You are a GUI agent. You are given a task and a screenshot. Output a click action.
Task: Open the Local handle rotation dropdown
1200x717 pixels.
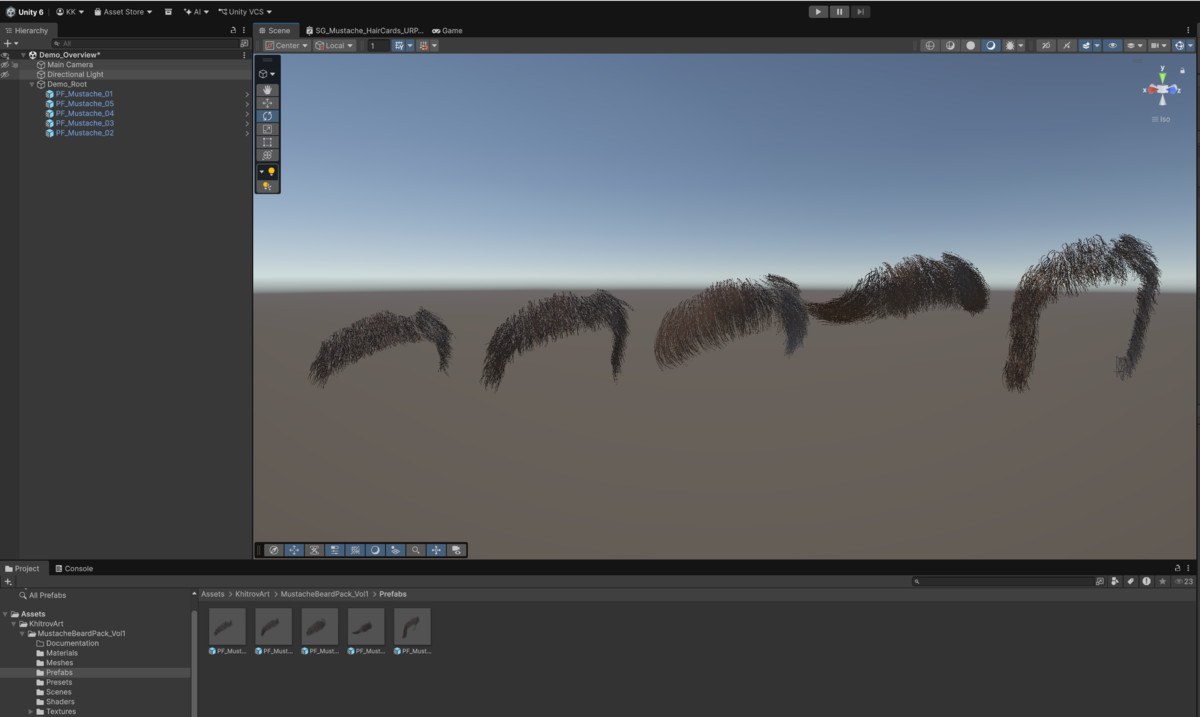334,45
